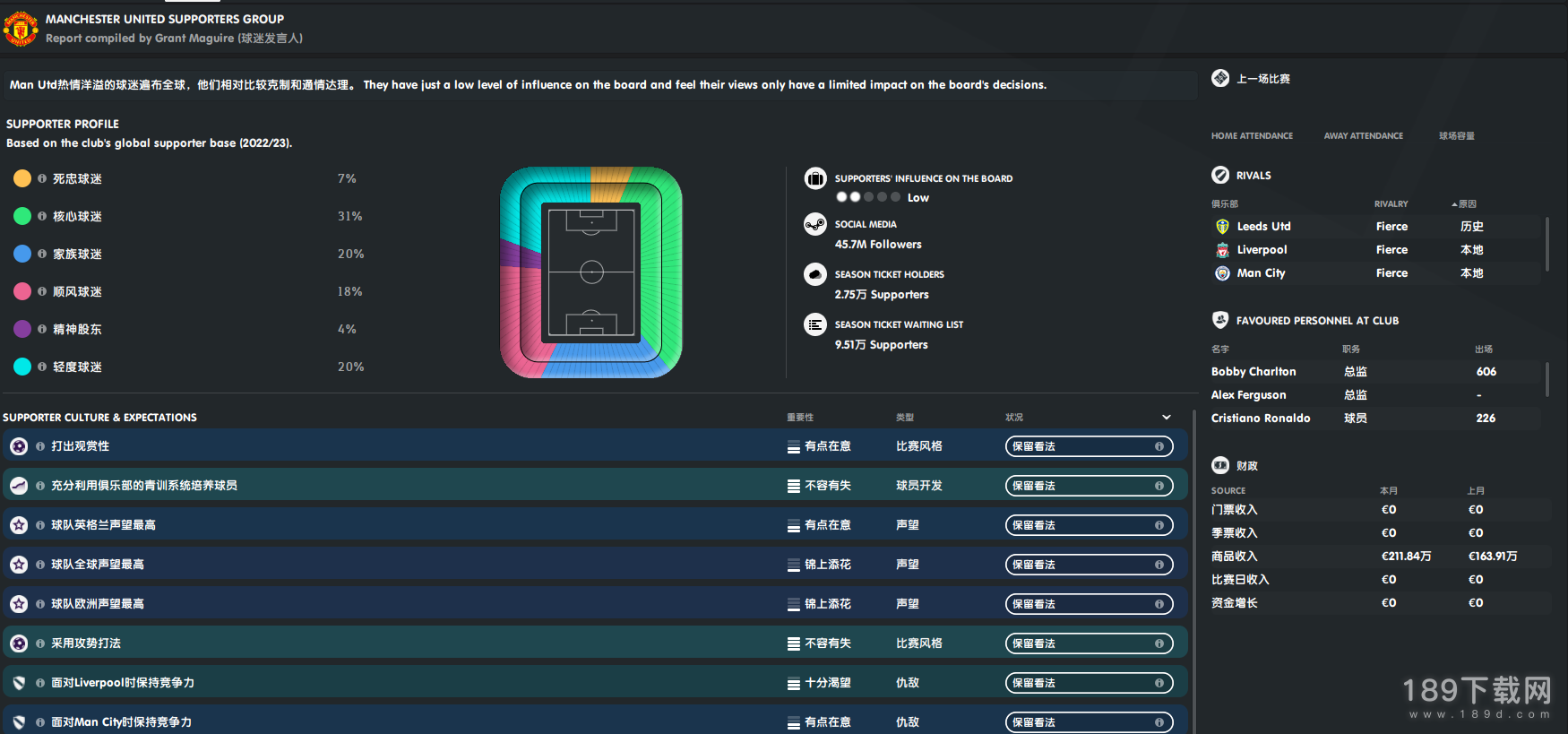The image size is (1568, 734).
Task: Sort expectations by 状况 column
Action: pyautogui.click(x=1014, y=418)
